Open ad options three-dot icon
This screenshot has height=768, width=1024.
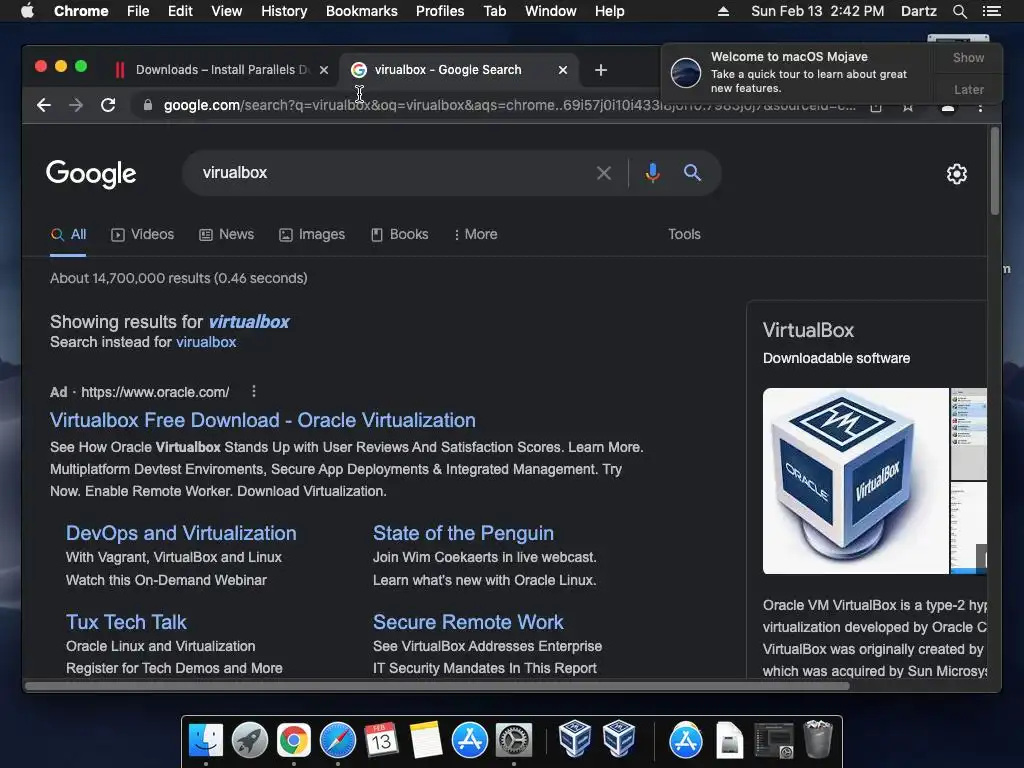coord(254,391)
